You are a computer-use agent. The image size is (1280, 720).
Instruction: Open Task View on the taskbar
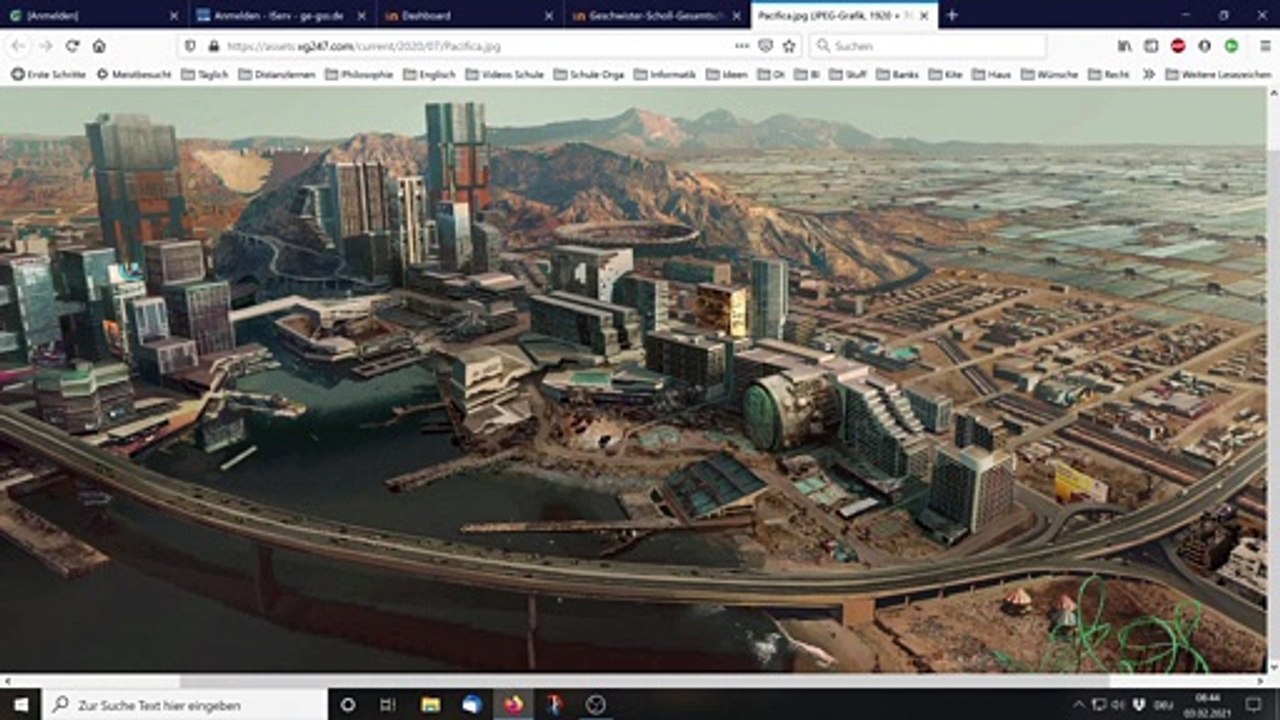(388, 704)
